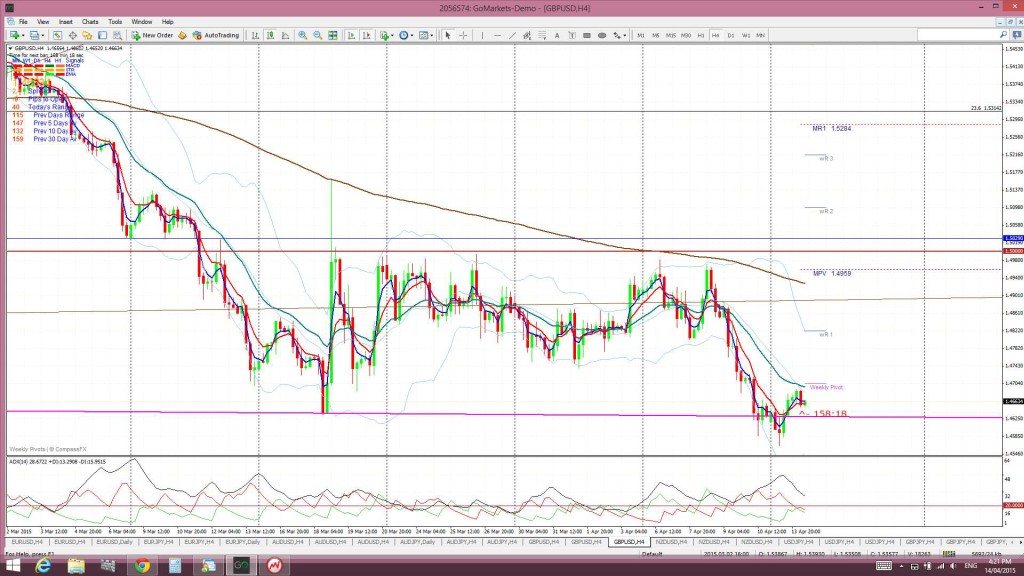This screenshot has width=1024, height=576.
Task: Switch chart to line chart type
Action: tap(285, 35)
